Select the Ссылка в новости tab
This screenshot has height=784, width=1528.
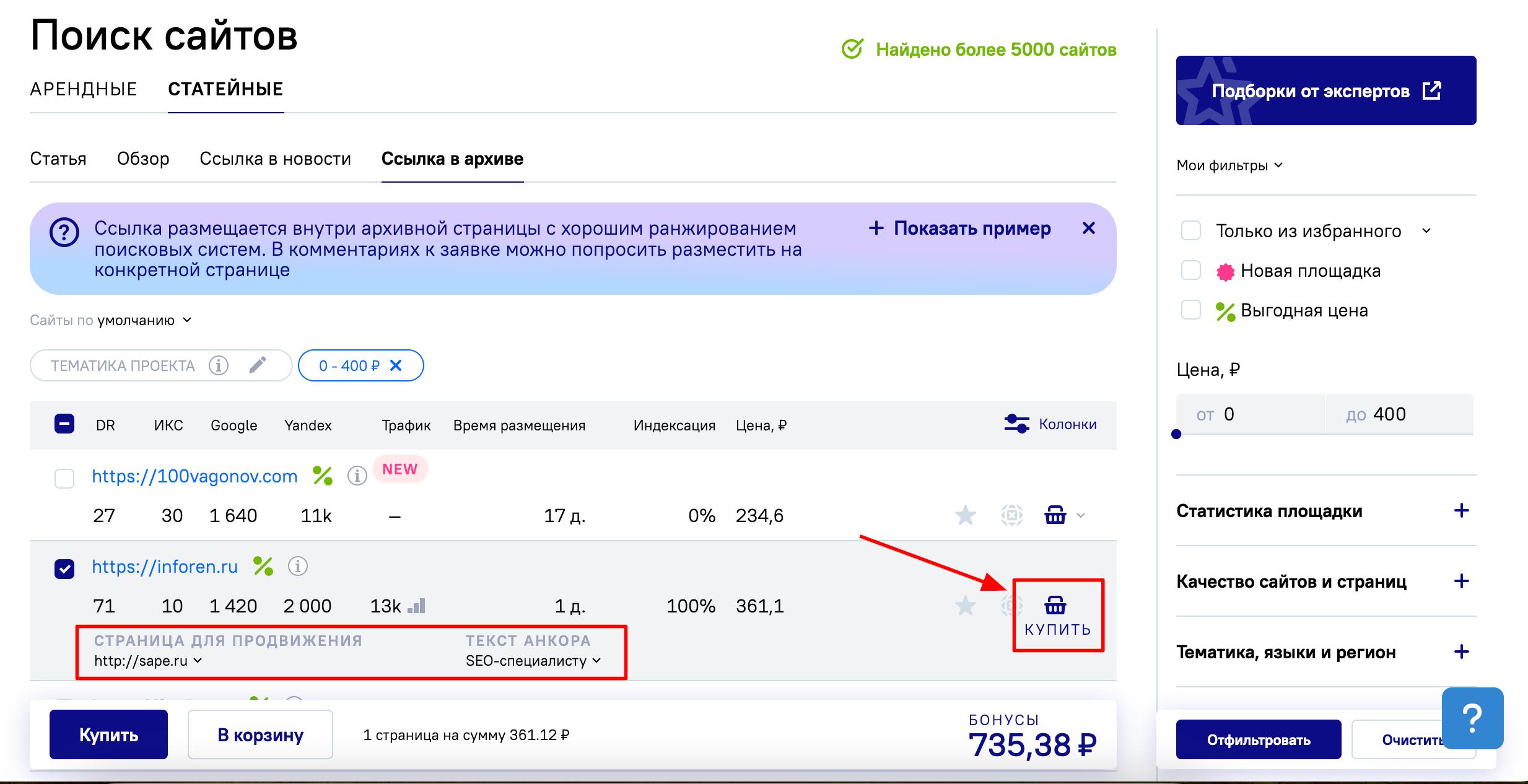pos(275,159)
